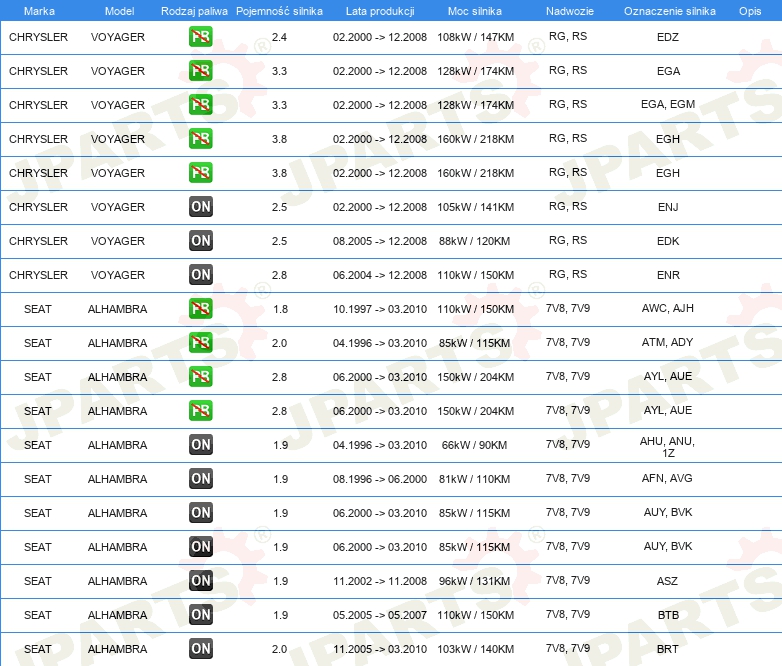782x666 pixels.
Task: Click the Rodzaj paliwa column header
Action: [195, 11]
